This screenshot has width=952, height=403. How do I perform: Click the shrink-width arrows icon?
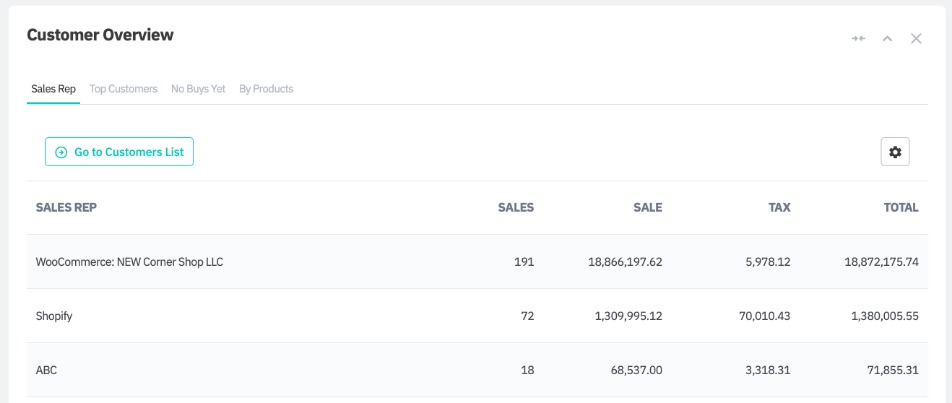tap(857, 38)
